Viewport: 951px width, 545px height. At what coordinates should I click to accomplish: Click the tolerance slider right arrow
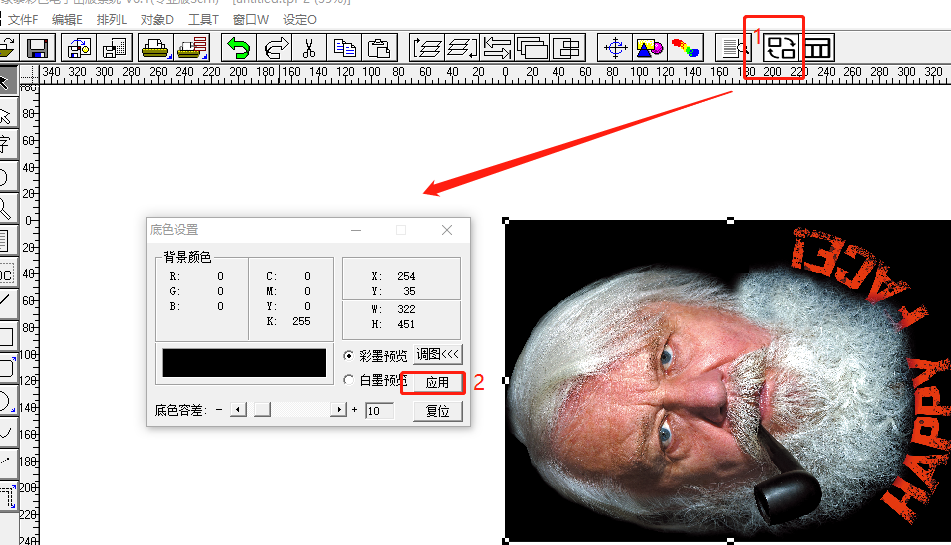338,410
